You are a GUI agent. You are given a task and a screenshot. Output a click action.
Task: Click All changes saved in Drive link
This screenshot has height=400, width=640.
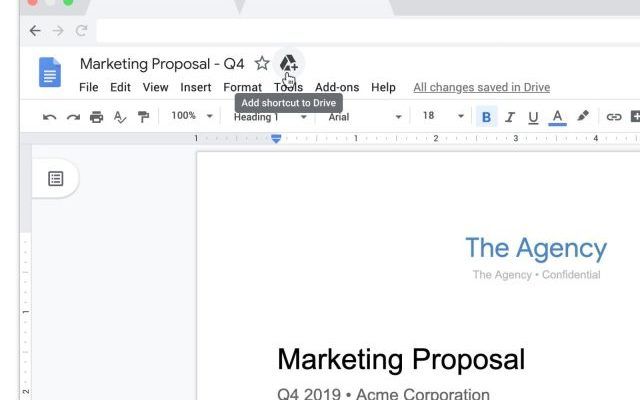[481, 87]
